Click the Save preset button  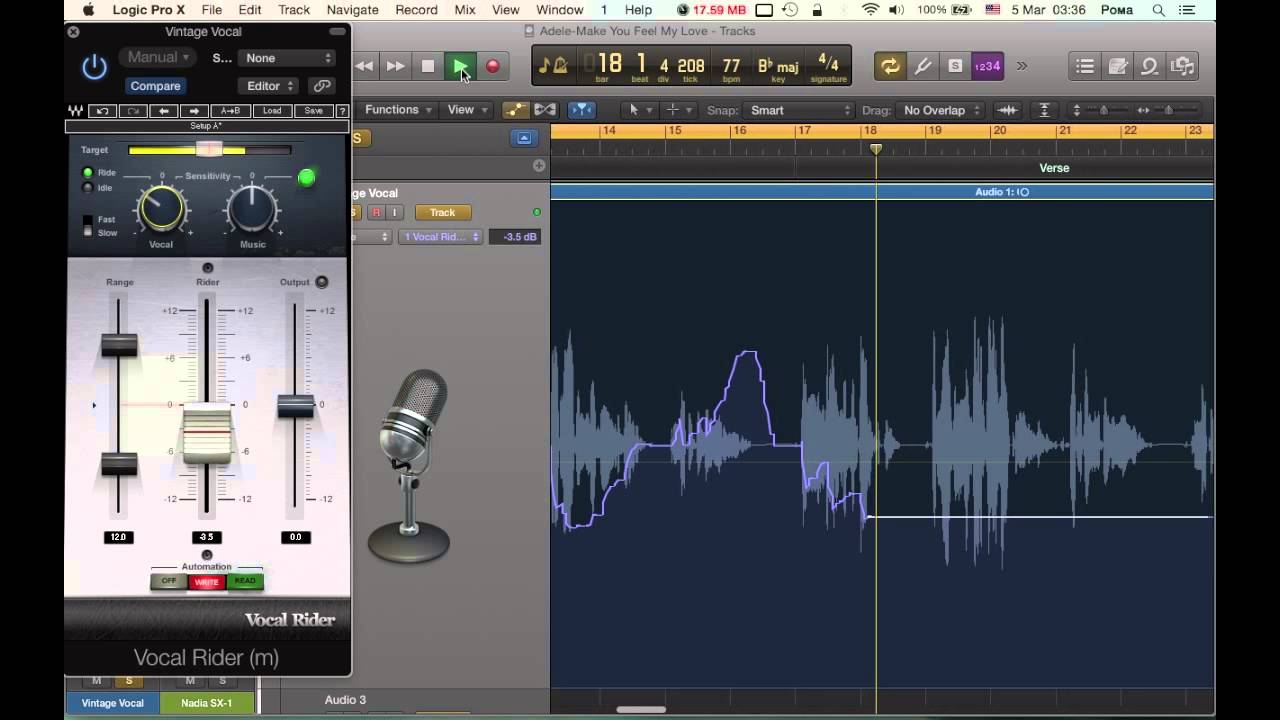tap(313, 111)
